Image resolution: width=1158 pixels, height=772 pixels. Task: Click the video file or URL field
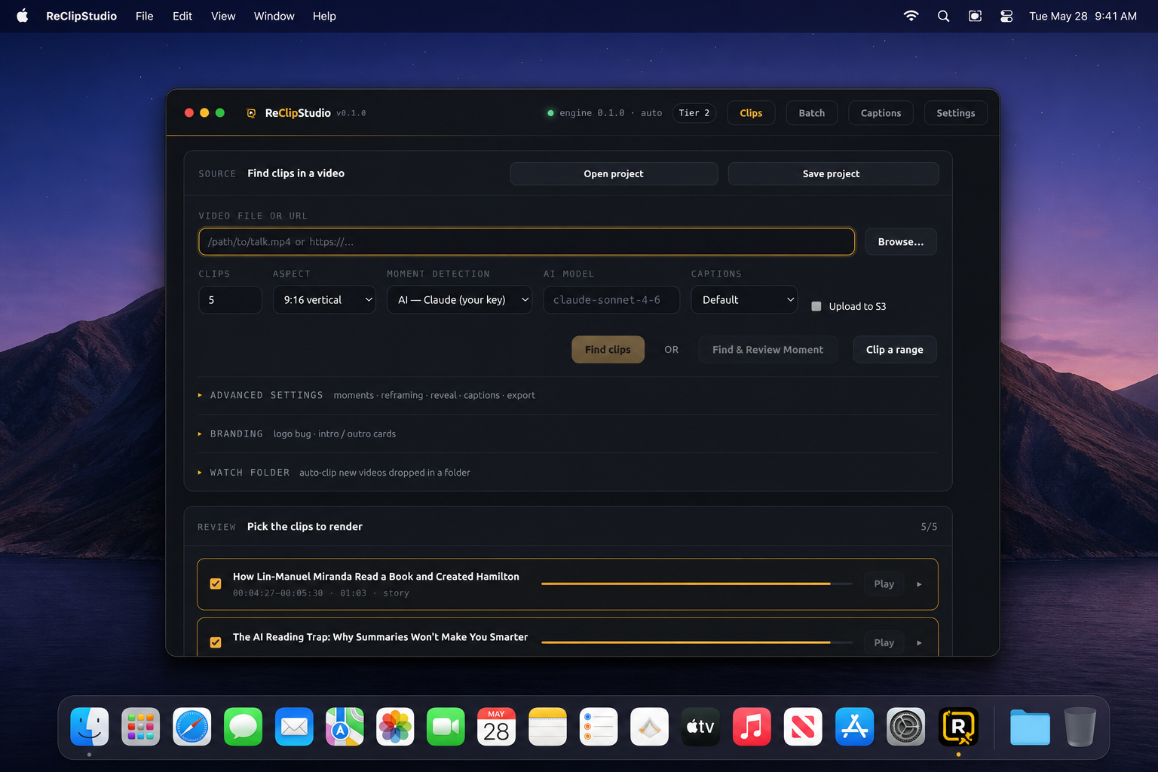(x=527, y=242)
